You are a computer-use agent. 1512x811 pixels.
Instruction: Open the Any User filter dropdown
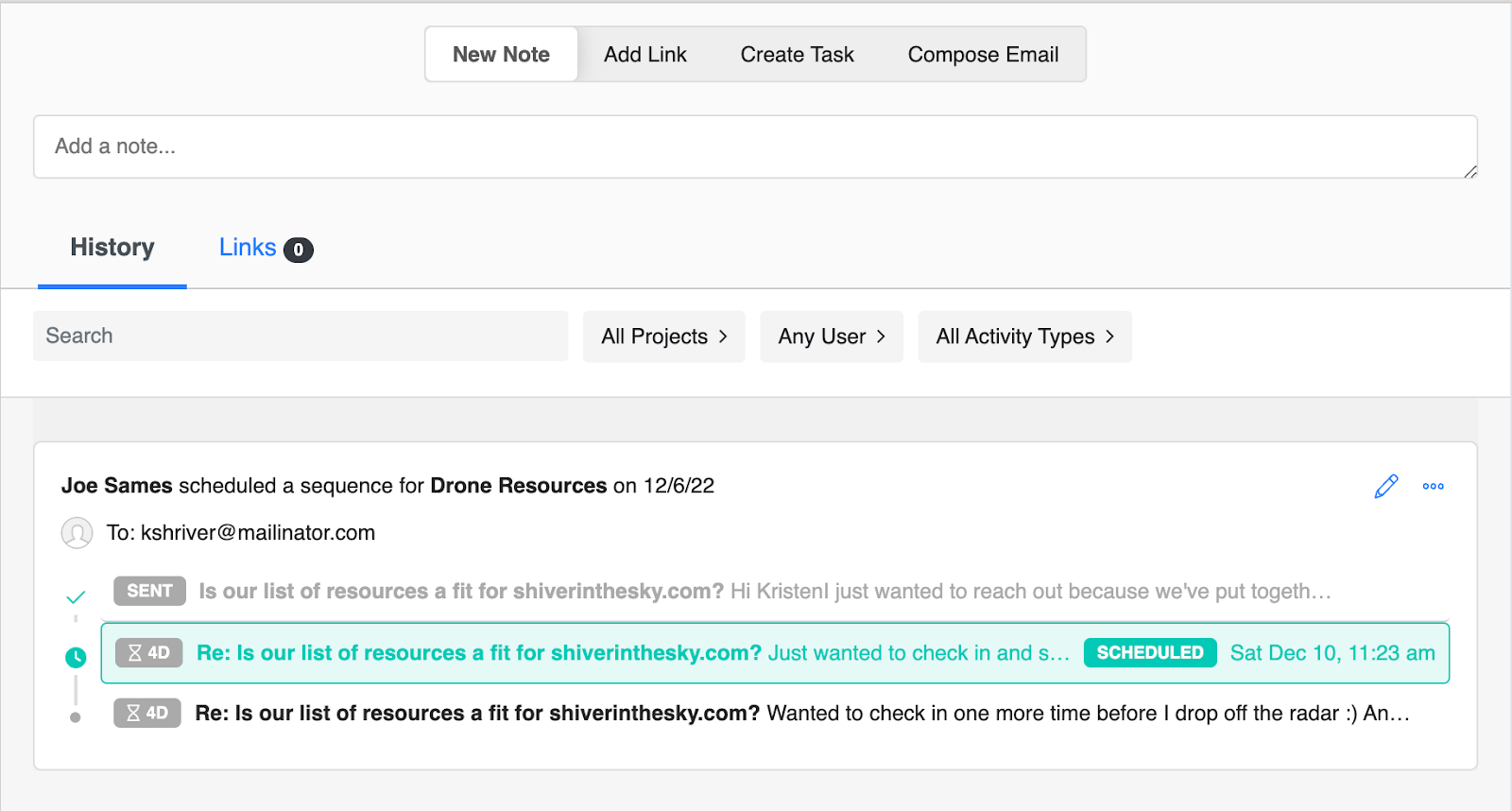831,336
